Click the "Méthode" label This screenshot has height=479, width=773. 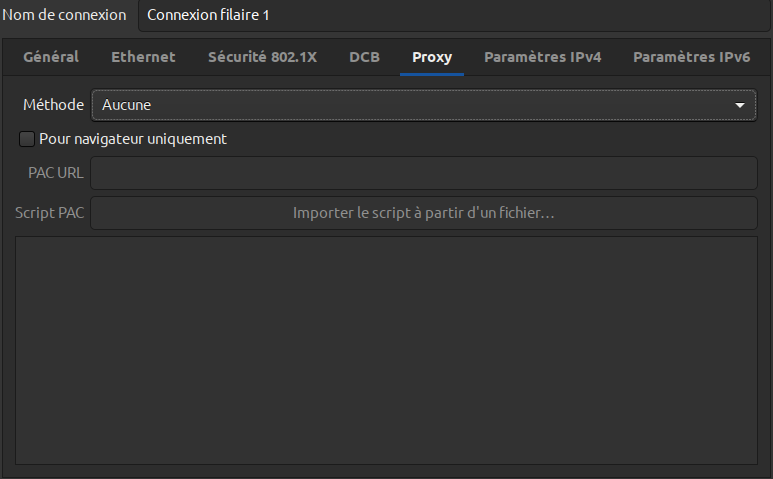tap(53, 105)
